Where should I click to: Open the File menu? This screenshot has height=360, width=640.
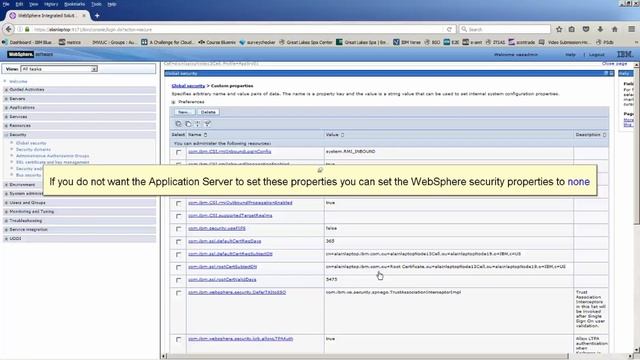(x=6, y=4)
